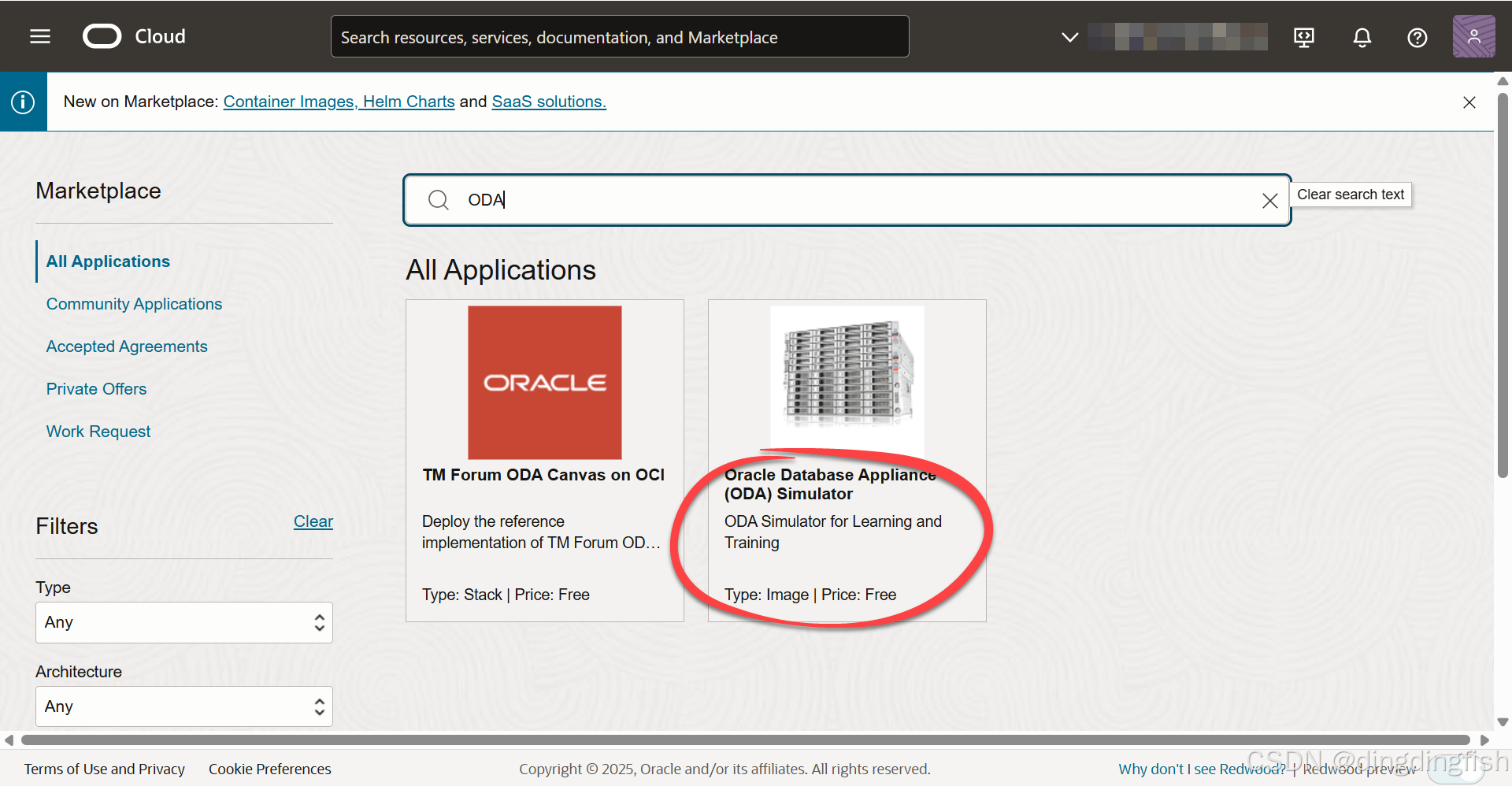Click the global search resources field
Screen dimensions: 1512x786
click(620, 37)
